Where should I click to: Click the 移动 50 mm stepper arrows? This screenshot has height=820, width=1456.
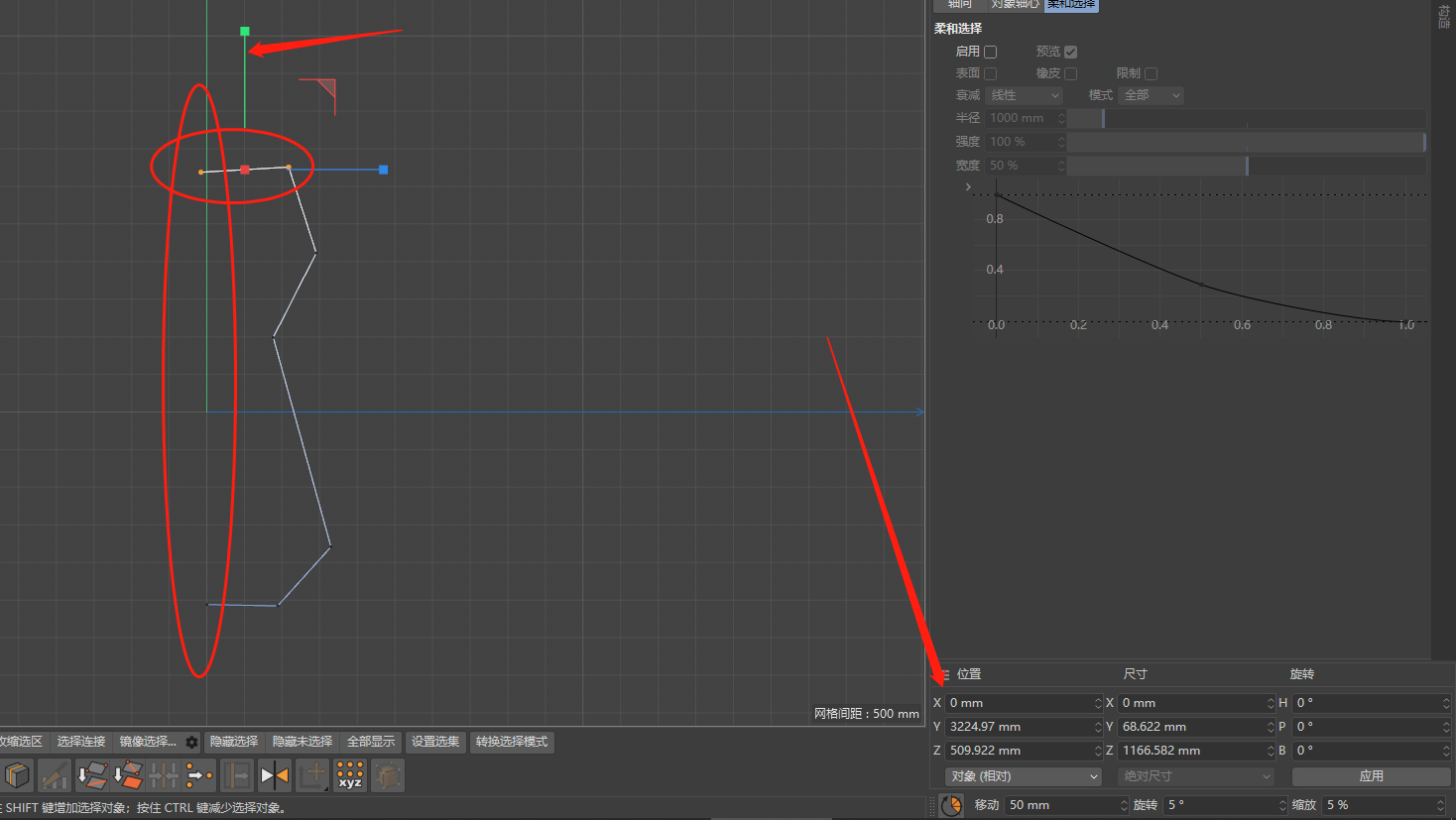[x=1124, y=805]
